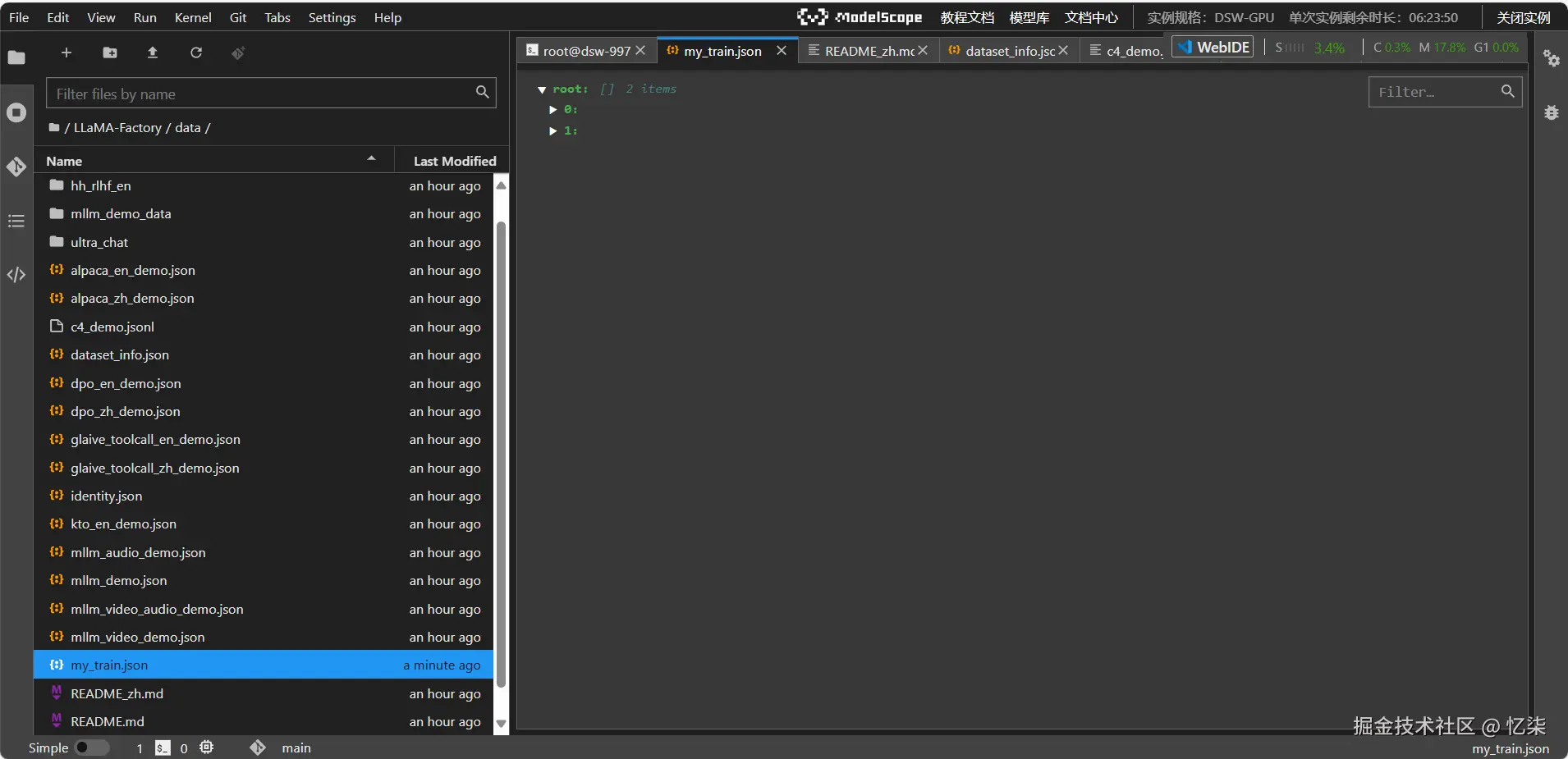Click the search icon in JSON filter

[x=1508, y=91]
